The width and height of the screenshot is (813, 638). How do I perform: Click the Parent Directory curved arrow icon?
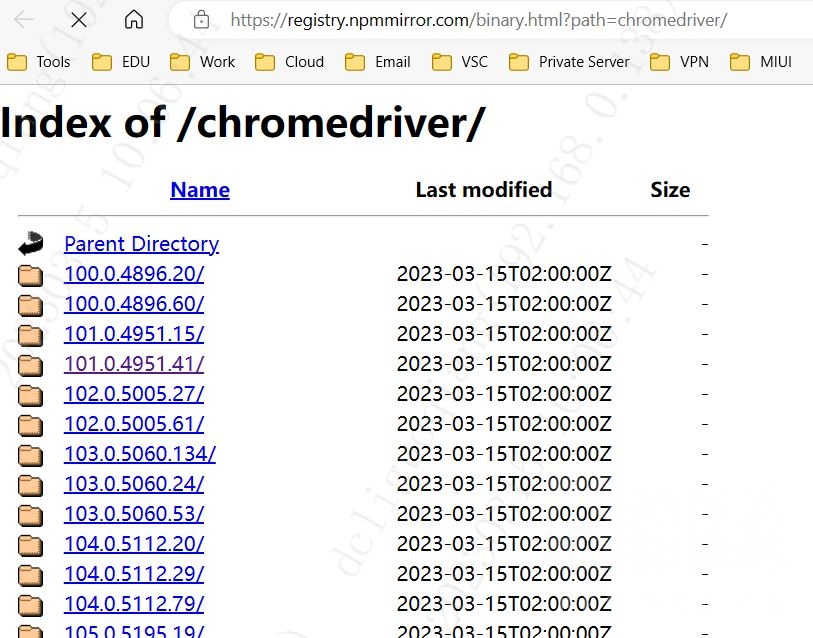(x=30, y=243)
